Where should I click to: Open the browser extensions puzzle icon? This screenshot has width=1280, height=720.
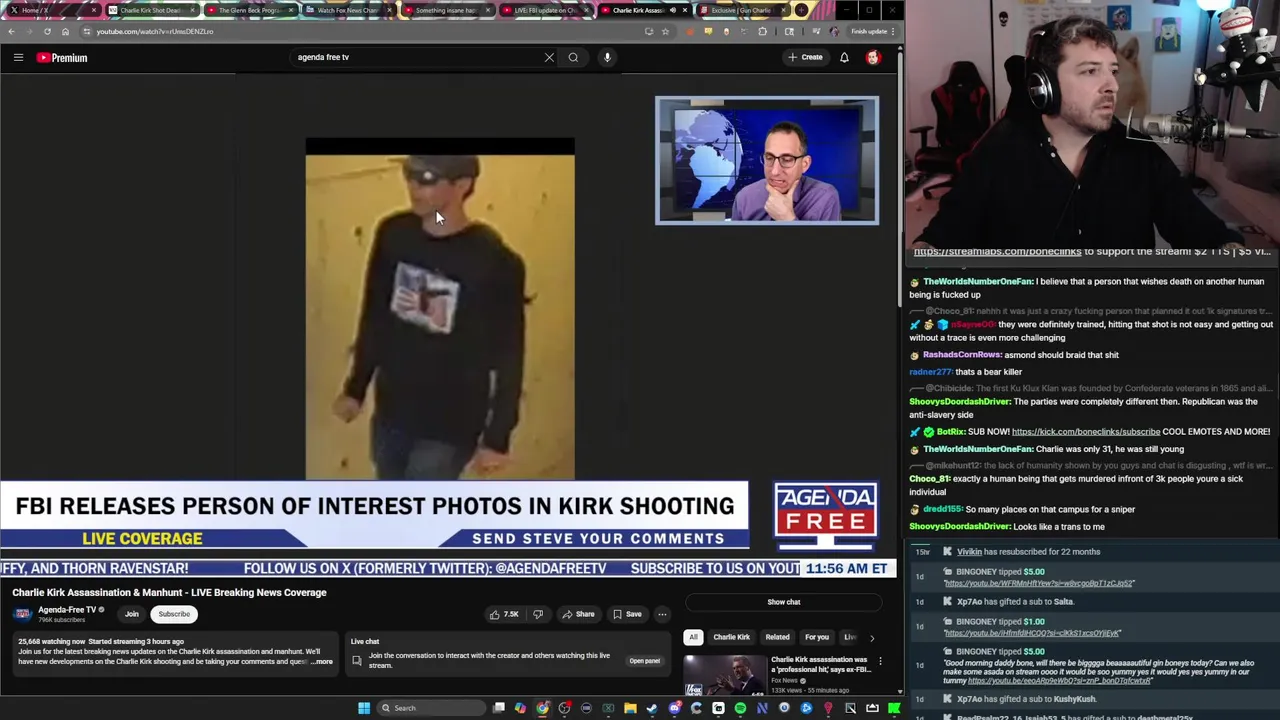click(762, 31)
